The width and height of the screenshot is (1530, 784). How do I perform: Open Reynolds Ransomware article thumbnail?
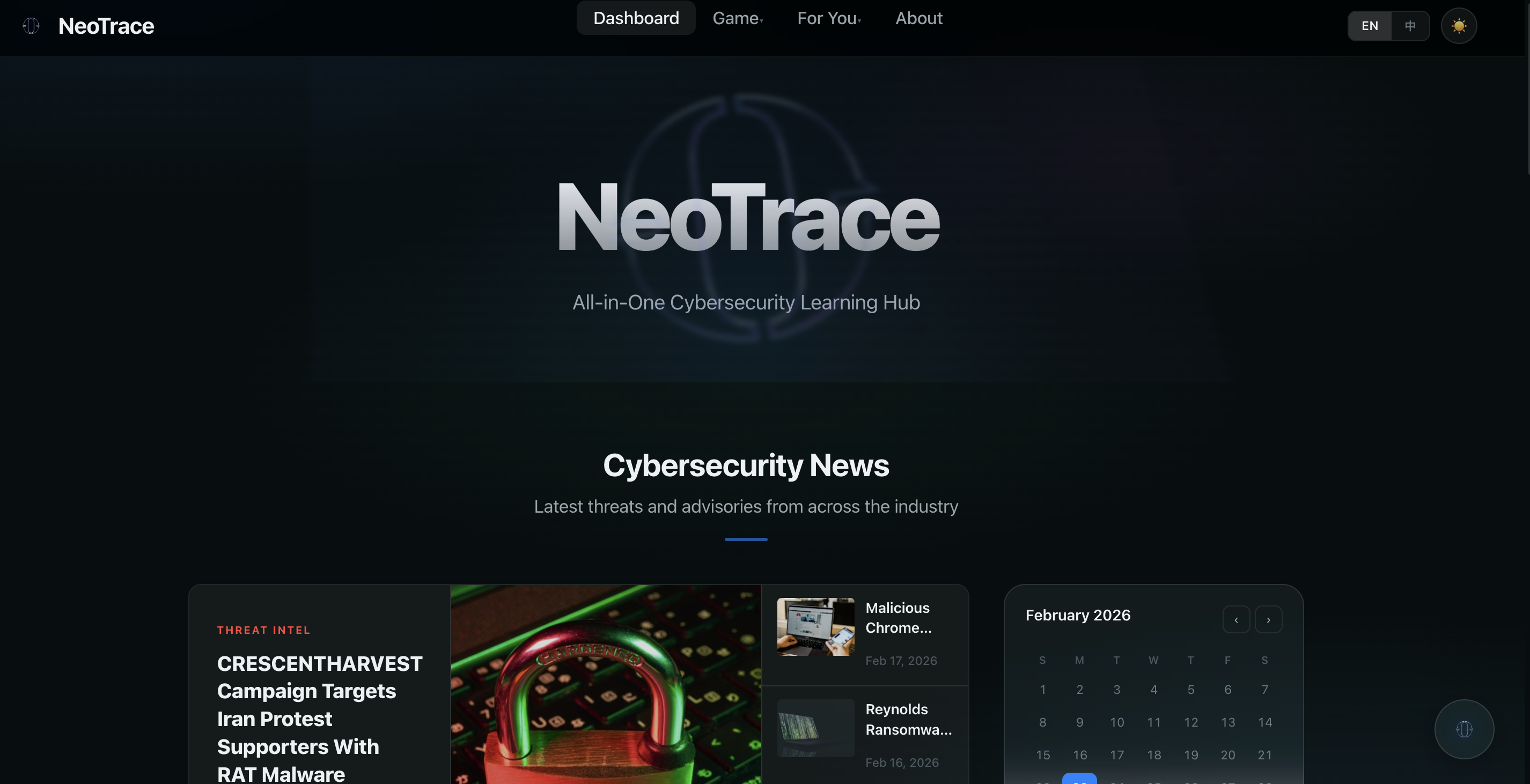(815, 728)
